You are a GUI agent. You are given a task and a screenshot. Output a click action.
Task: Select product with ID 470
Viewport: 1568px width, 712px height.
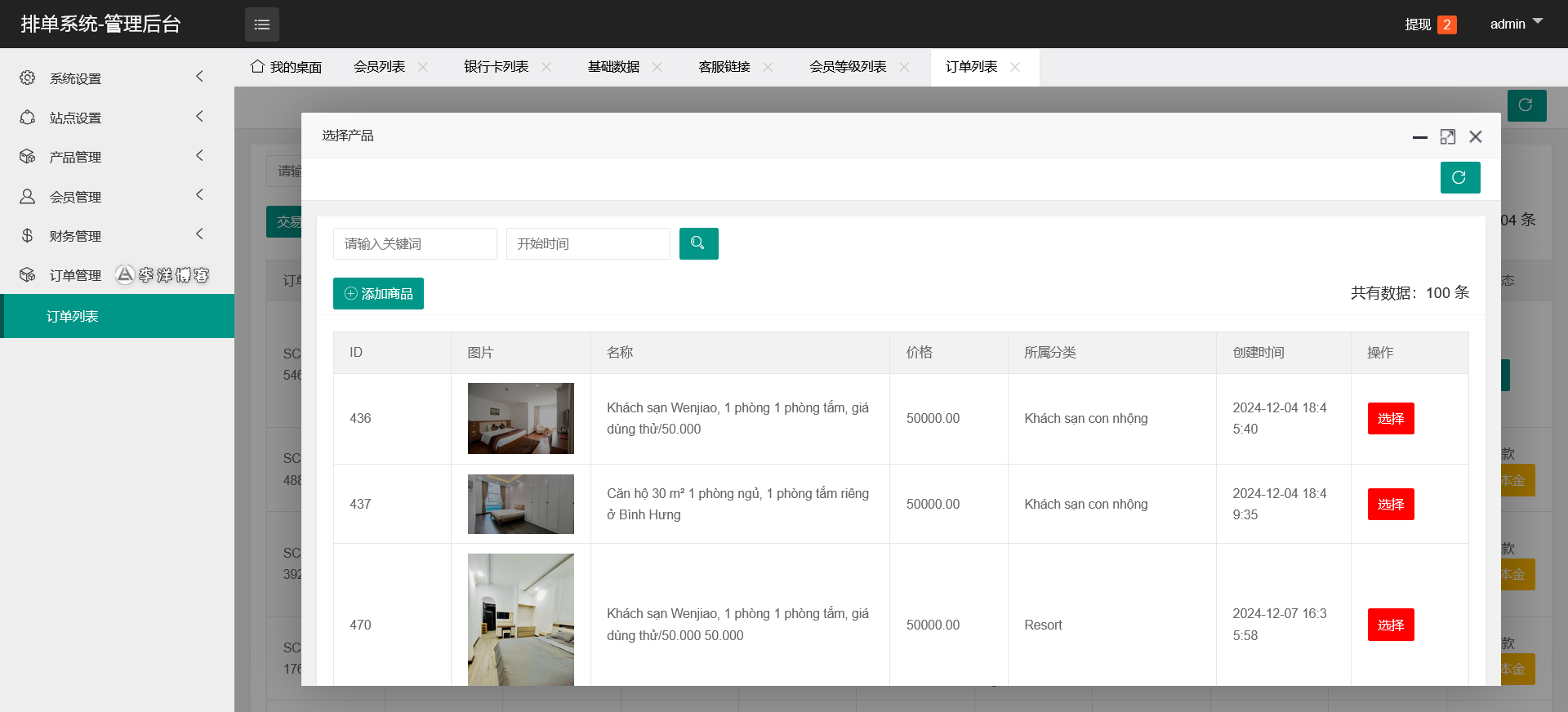coord(1390,625)
